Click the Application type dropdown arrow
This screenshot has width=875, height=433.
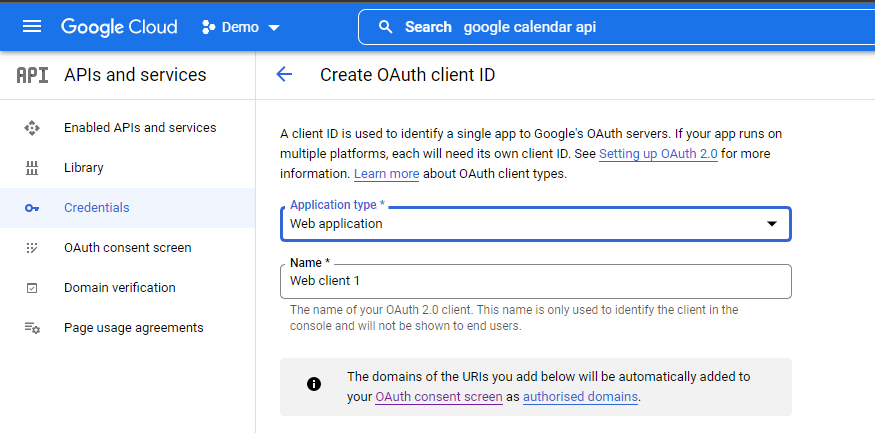pos(772,224)
